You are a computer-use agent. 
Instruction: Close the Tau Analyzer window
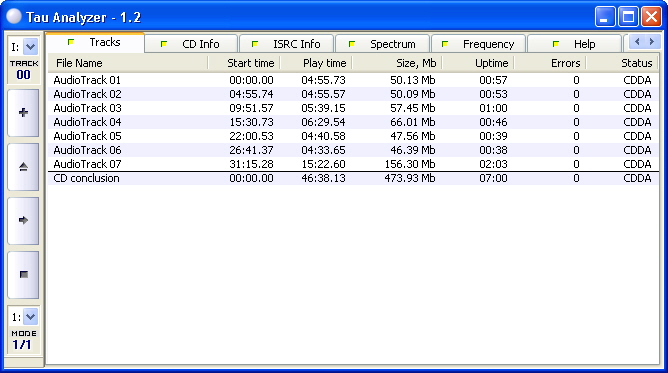[651, 17]
